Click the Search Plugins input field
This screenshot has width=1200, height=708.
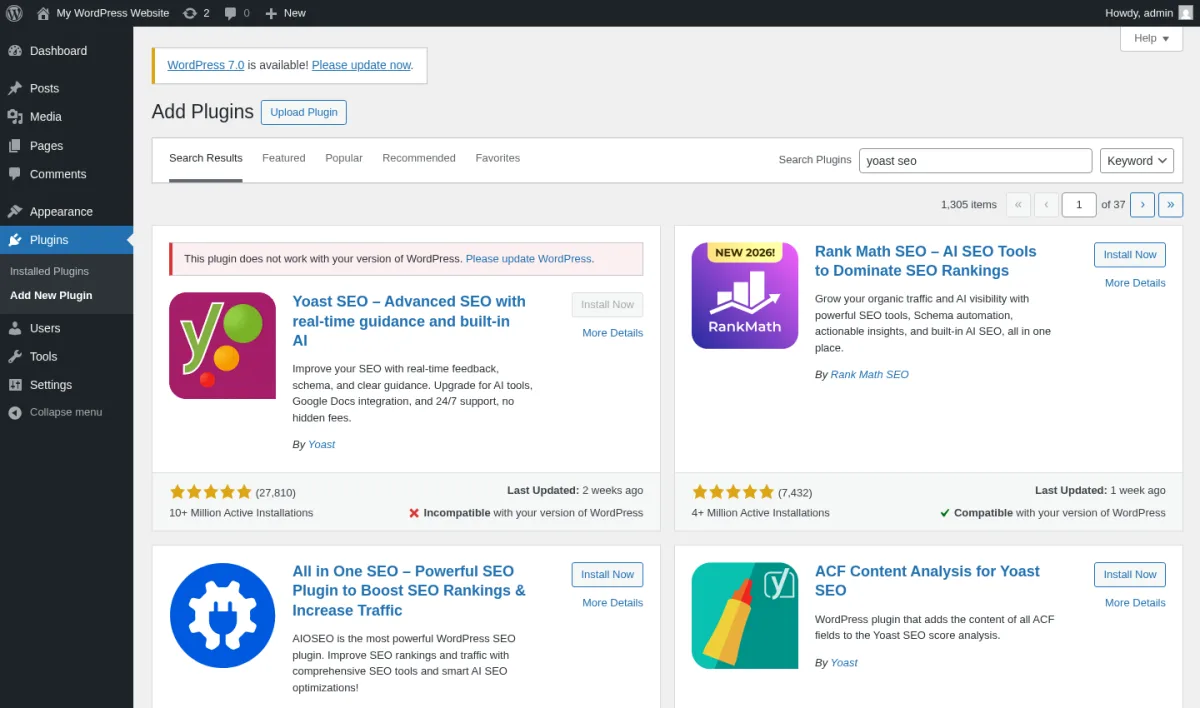coord(975,161)
